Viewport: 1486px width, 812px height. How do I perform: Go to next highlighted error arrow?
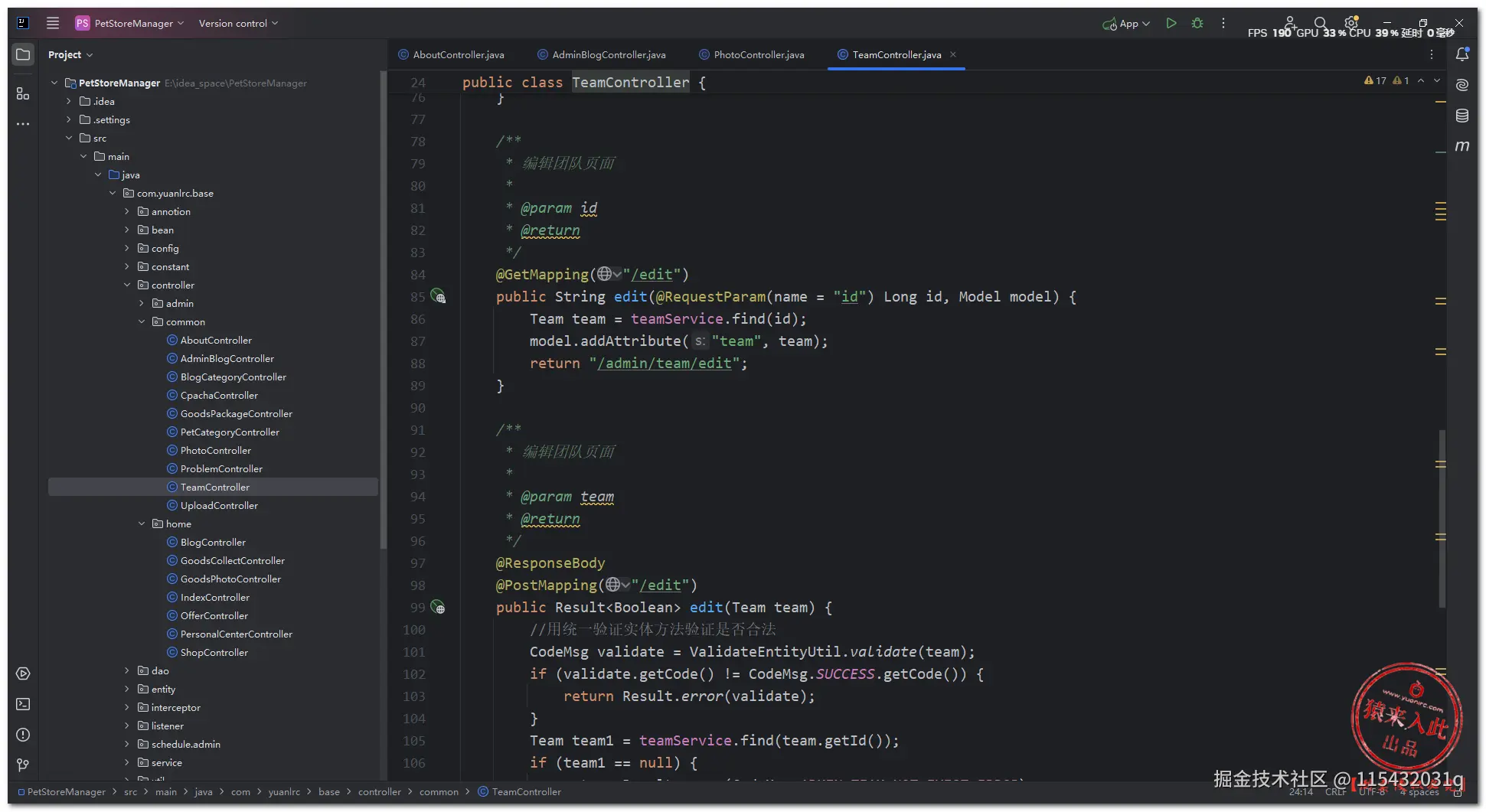1437,80
